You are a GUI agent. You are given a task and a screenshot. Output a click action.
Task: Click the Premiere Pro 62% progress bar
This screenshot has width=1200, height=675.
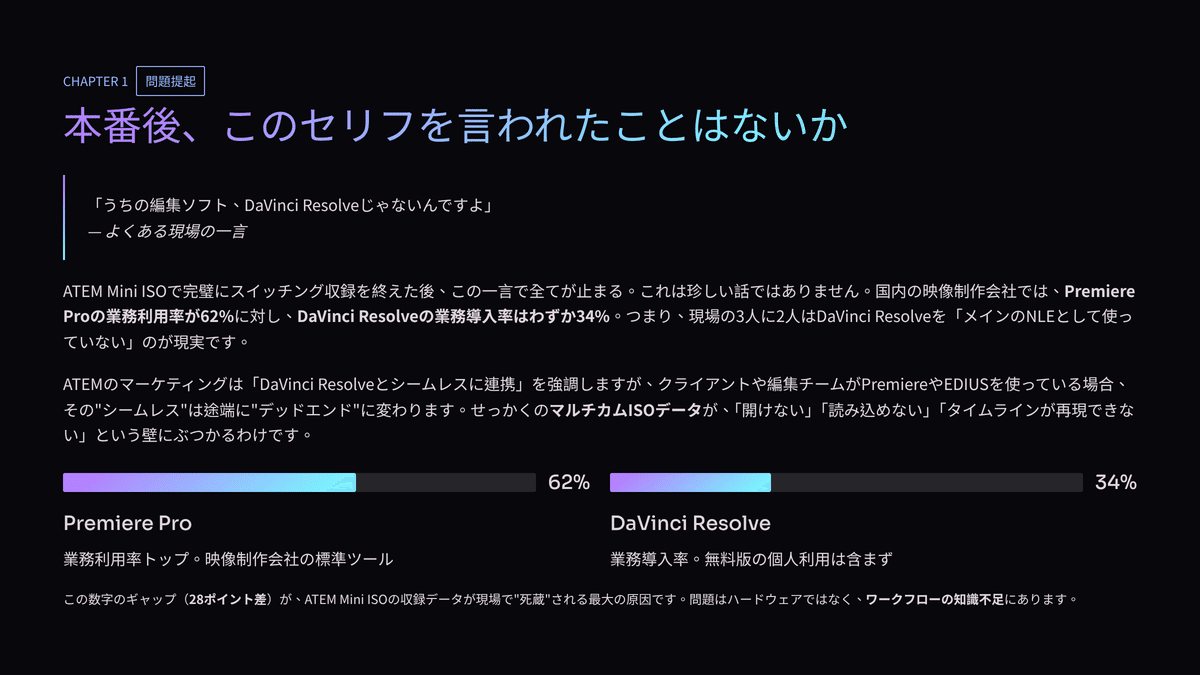coord(299,482)
